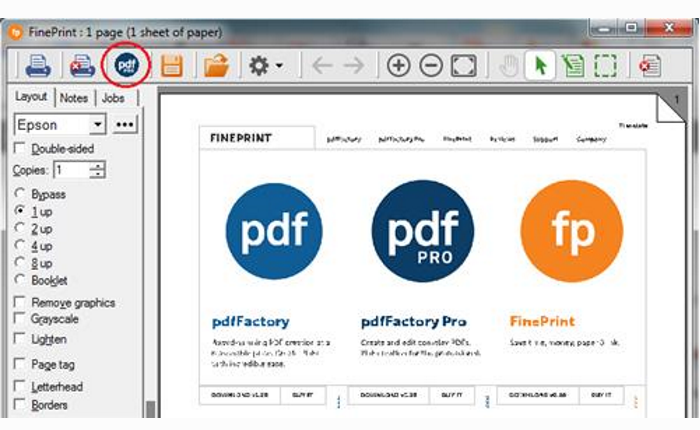Click the dark pdf PRO circle logo
Screen dimensions: 700x430
tap(423, 231)
